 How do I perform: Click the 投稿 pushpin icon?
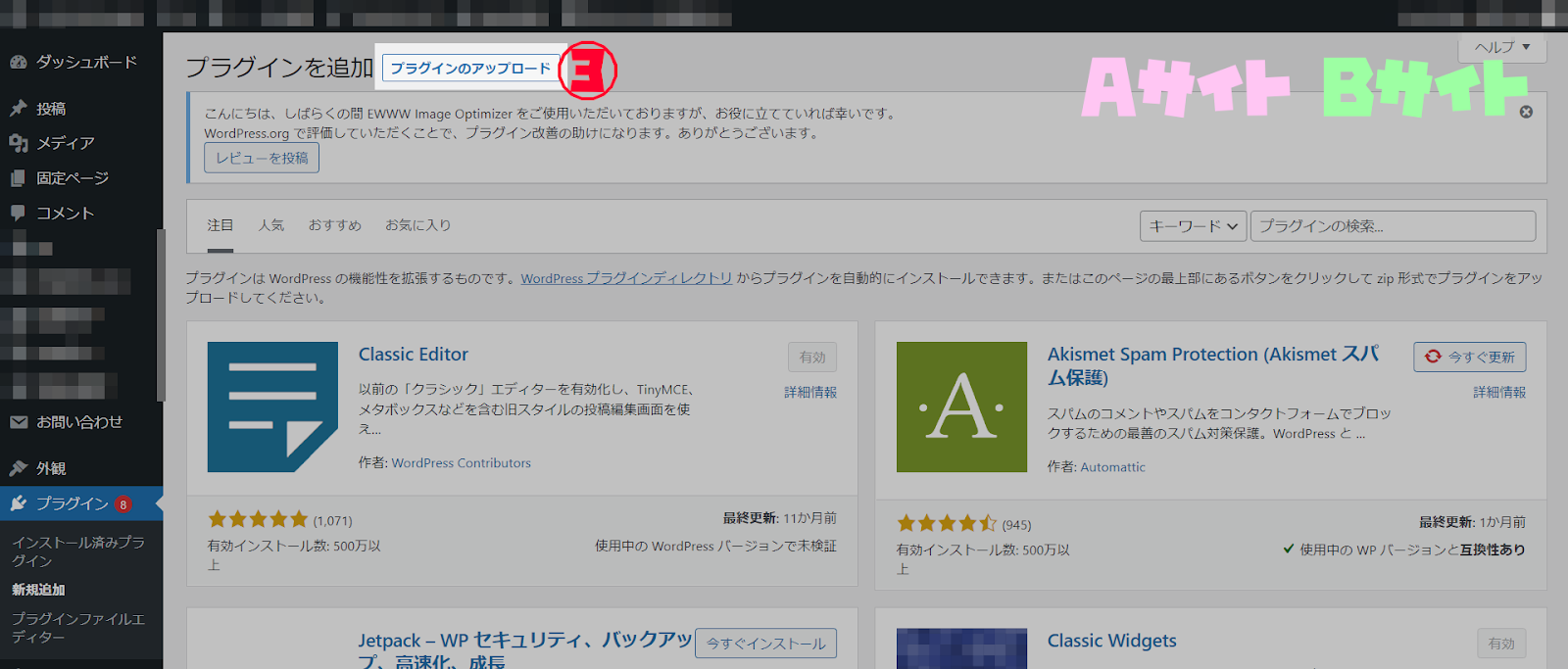click(18, 108)
